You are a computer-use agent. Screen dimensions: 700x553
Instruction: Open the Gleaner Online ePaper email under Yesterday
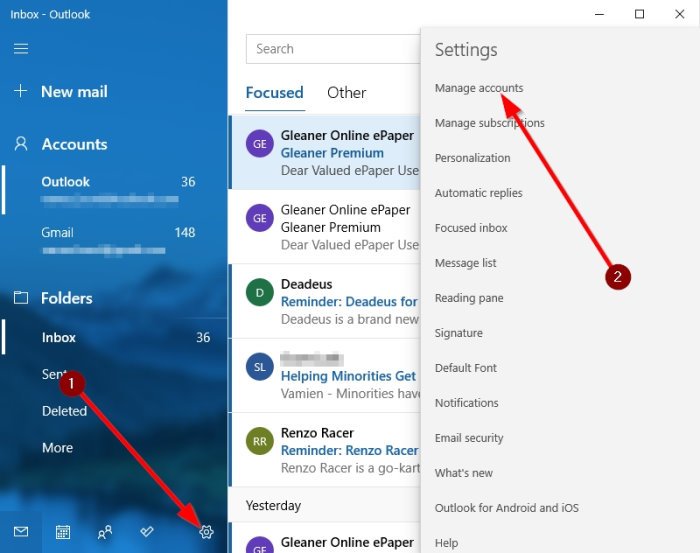(325, 538)
